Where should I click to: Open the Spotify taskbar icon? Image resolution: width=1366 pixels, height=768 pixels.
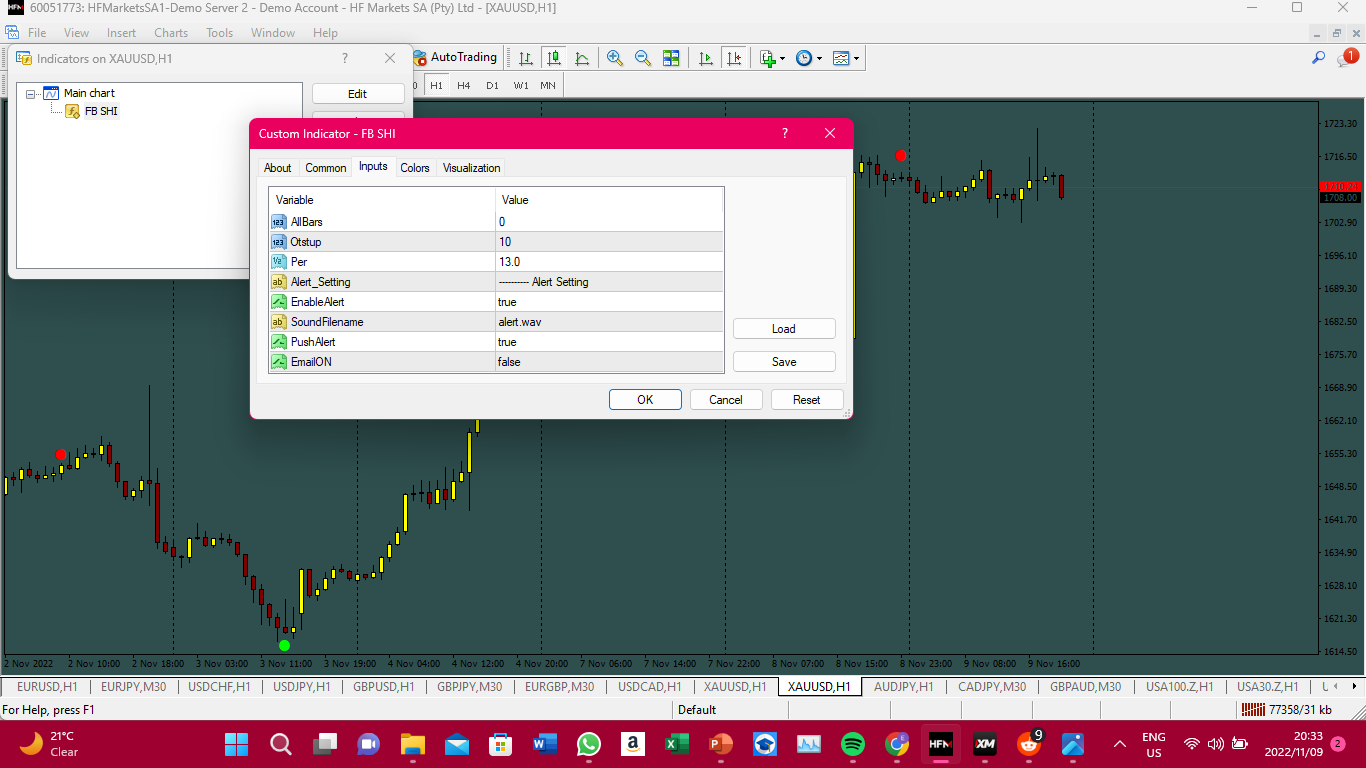pyautogui.click(x=853, y=744)
